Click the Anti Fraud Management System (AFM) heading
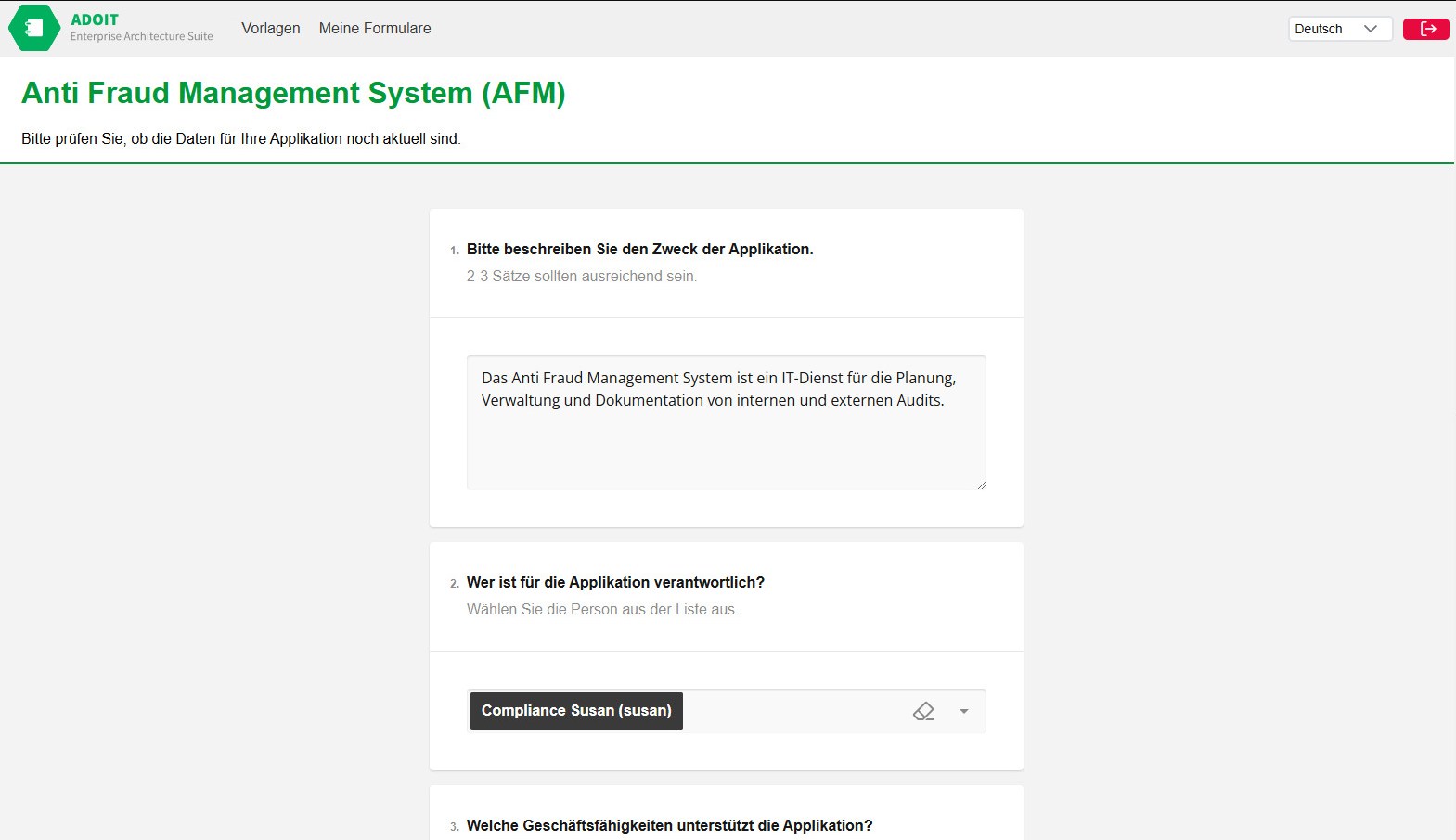1456x840 pixels. [293, 93]
